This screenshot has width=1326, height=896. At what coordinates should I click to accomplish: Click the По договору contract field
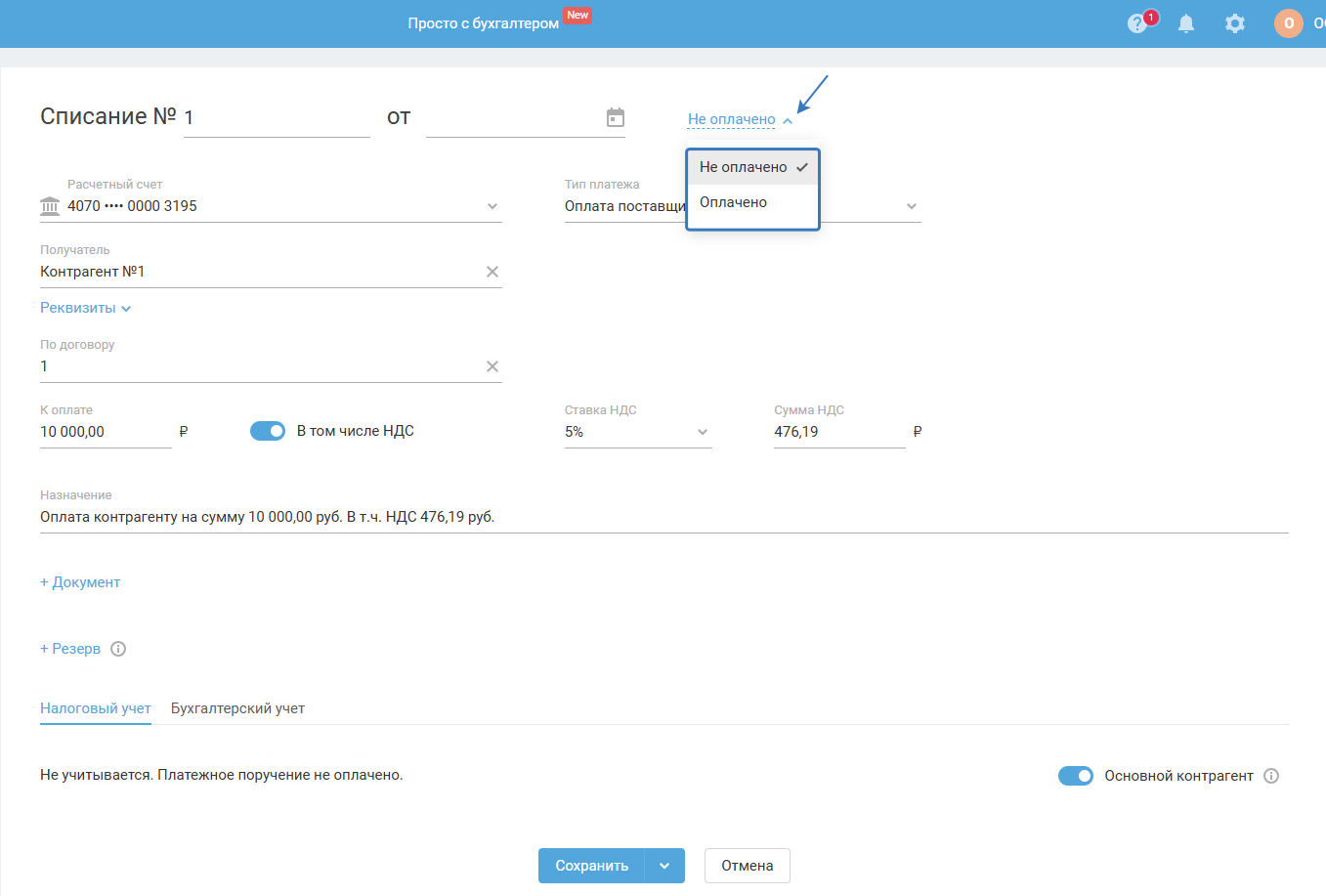click(271, 366)
